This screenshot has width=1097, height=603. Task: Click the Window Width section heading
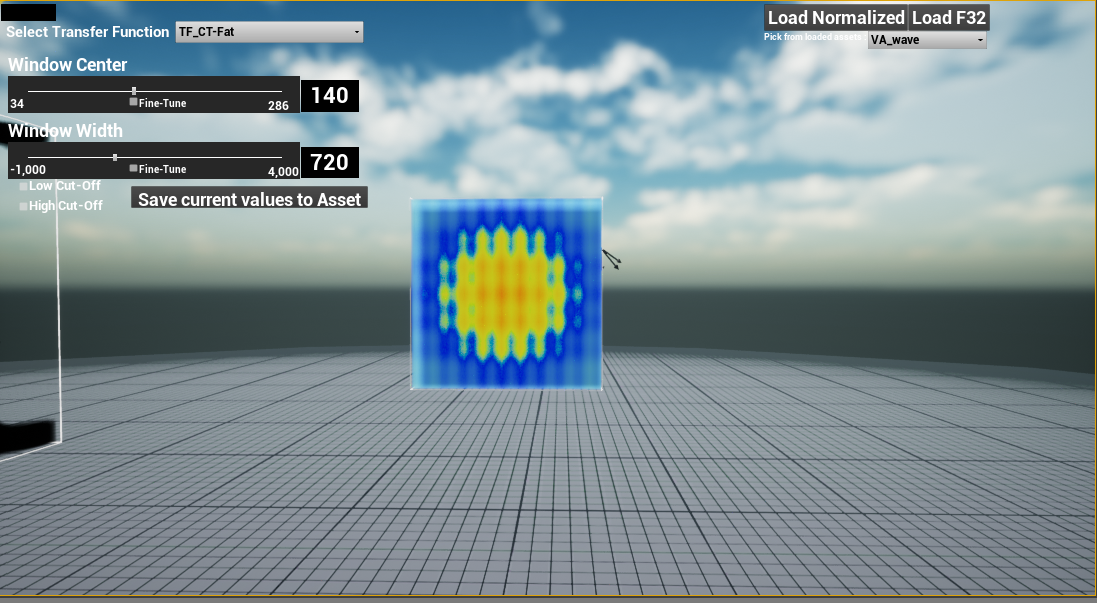click(65, 130)
